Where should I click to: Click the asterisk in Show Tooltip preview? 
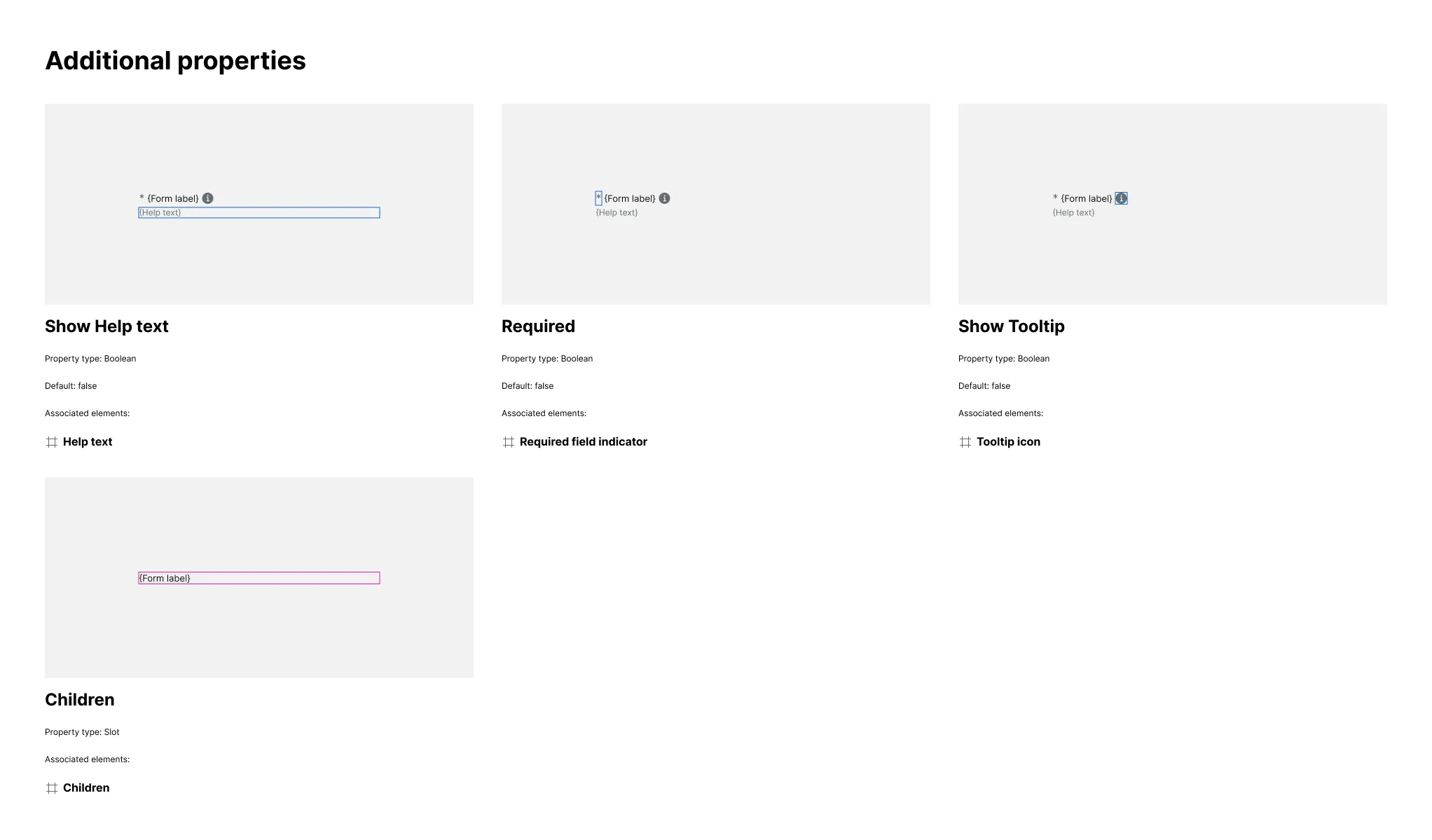(x=1055, y=198)
